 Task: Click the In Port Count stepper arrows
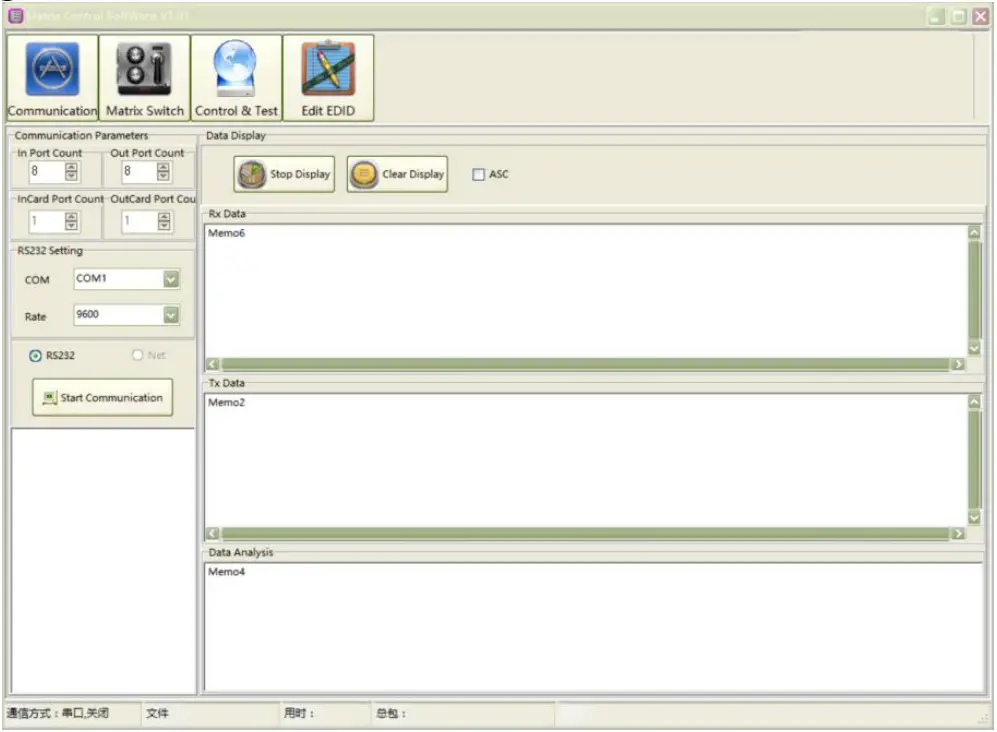coord(71,171)
